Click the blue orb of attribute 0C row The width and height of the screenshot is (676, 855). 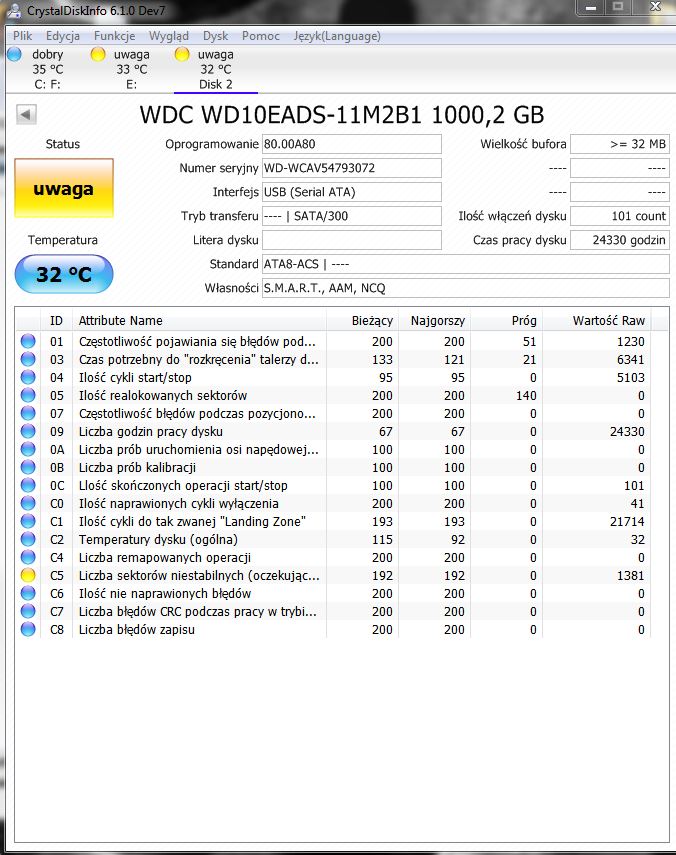point(28,485)
